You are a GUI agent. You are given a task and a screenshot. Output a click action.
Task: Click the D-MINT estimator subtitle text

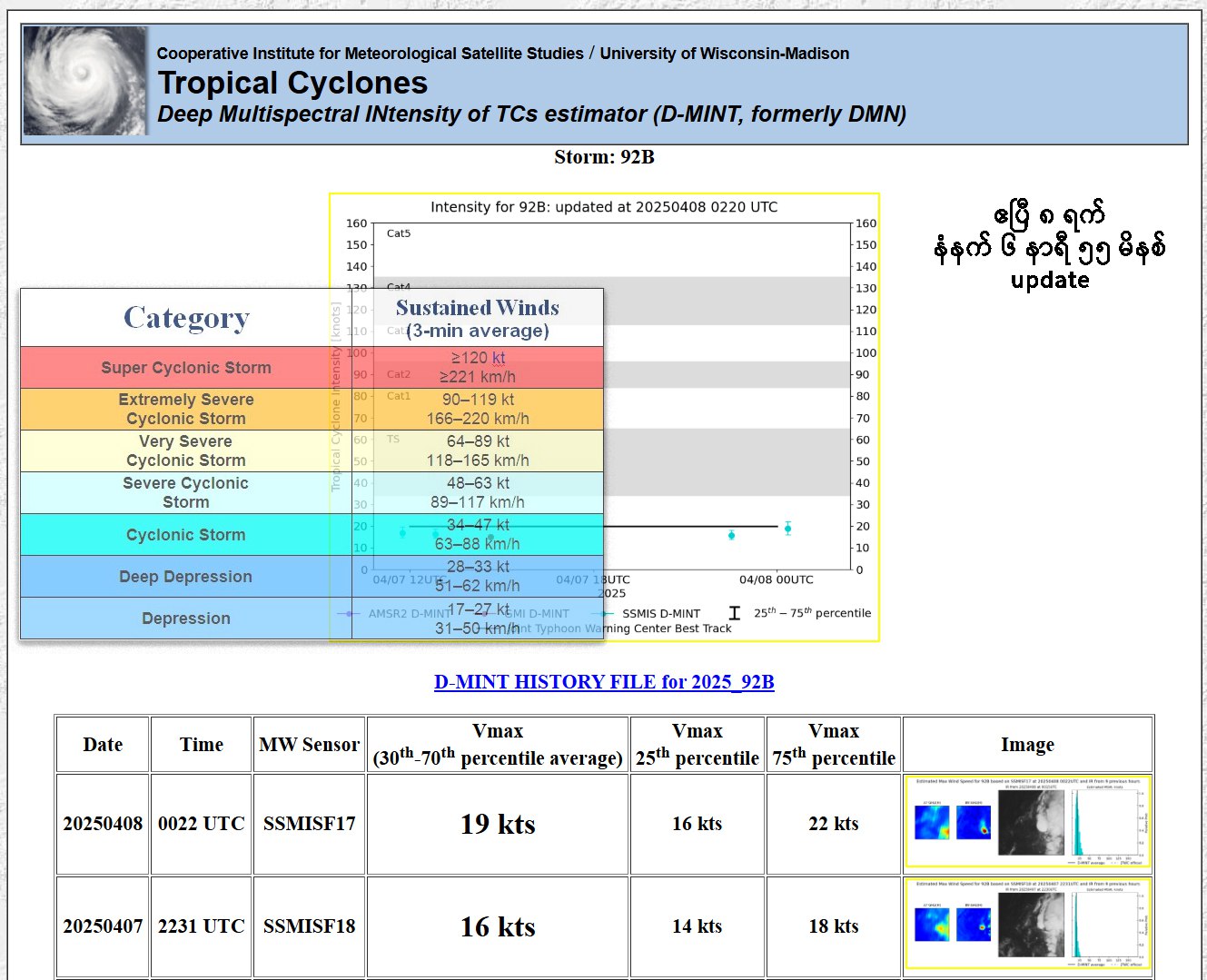tap(532, 114)
